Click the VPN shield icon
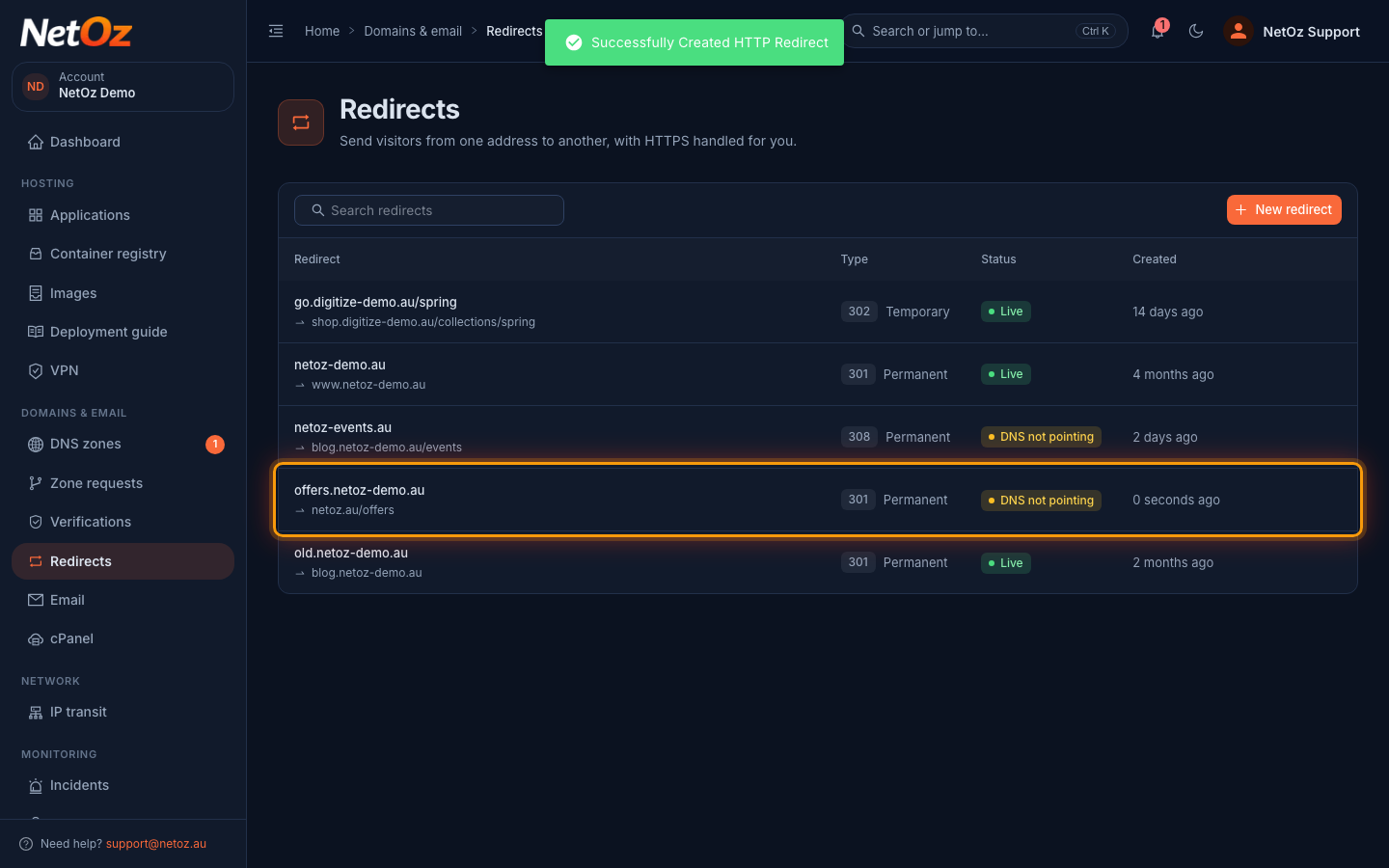This screenshot has height=868, width=1389. tap(36, 370)
